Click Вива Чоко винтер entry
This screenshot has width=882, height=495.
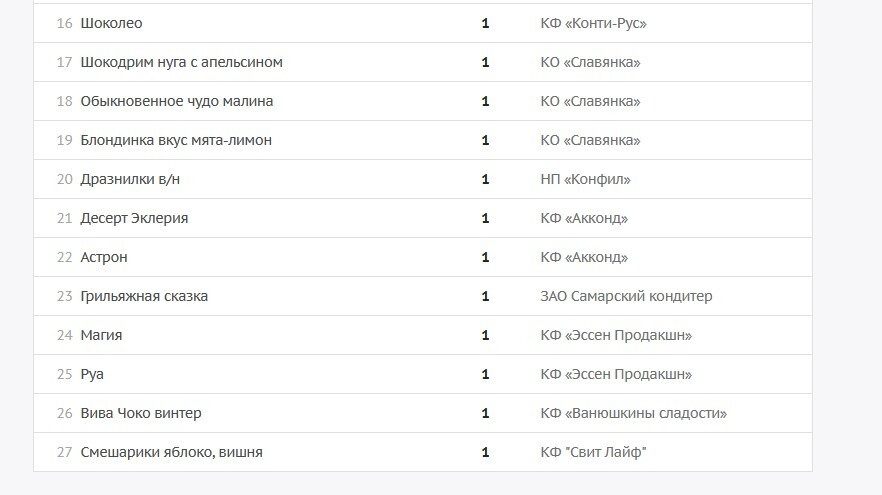pos(141,413)
